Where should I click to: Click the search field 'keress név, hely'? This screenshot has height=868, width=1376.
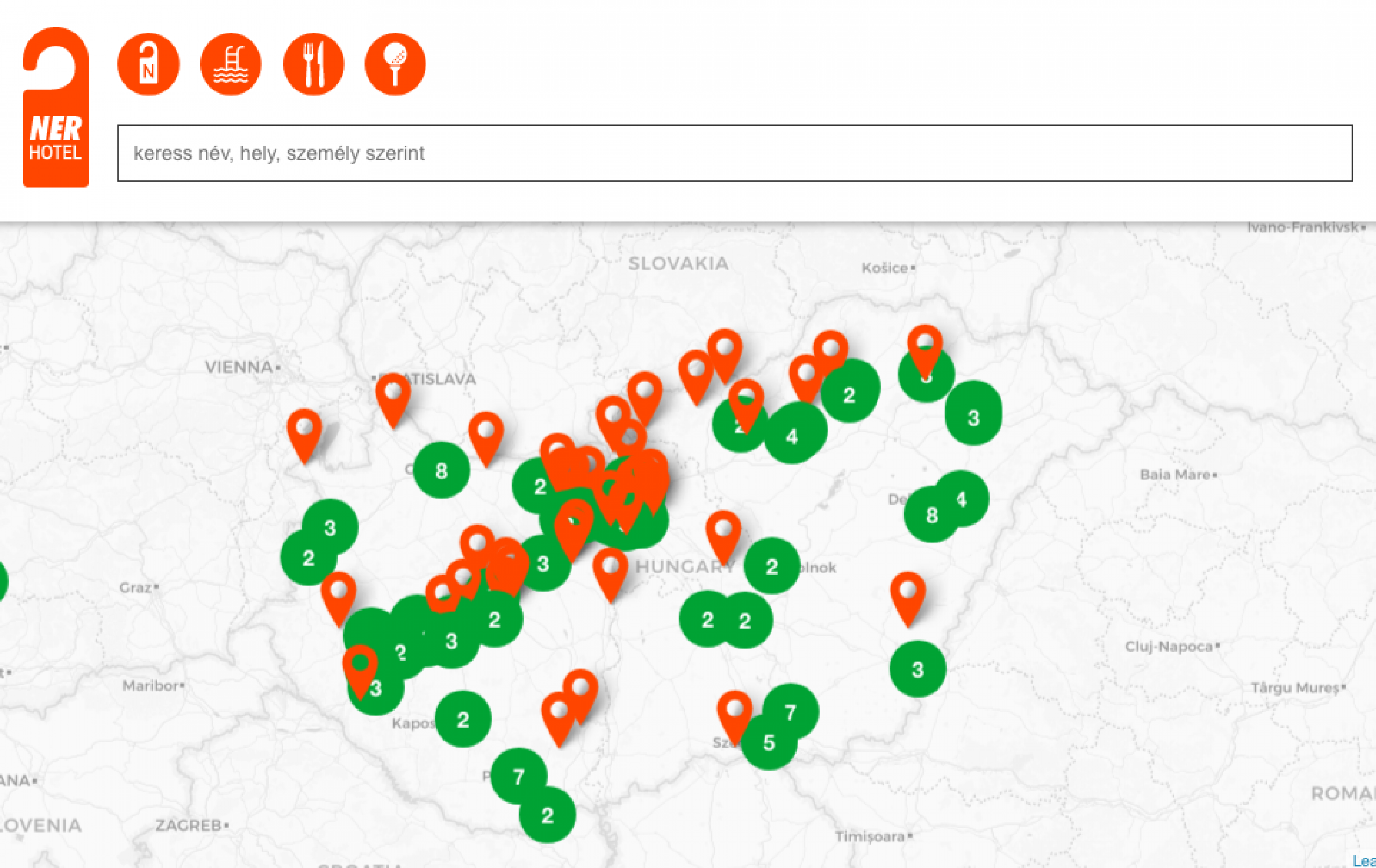pos(734,153)
